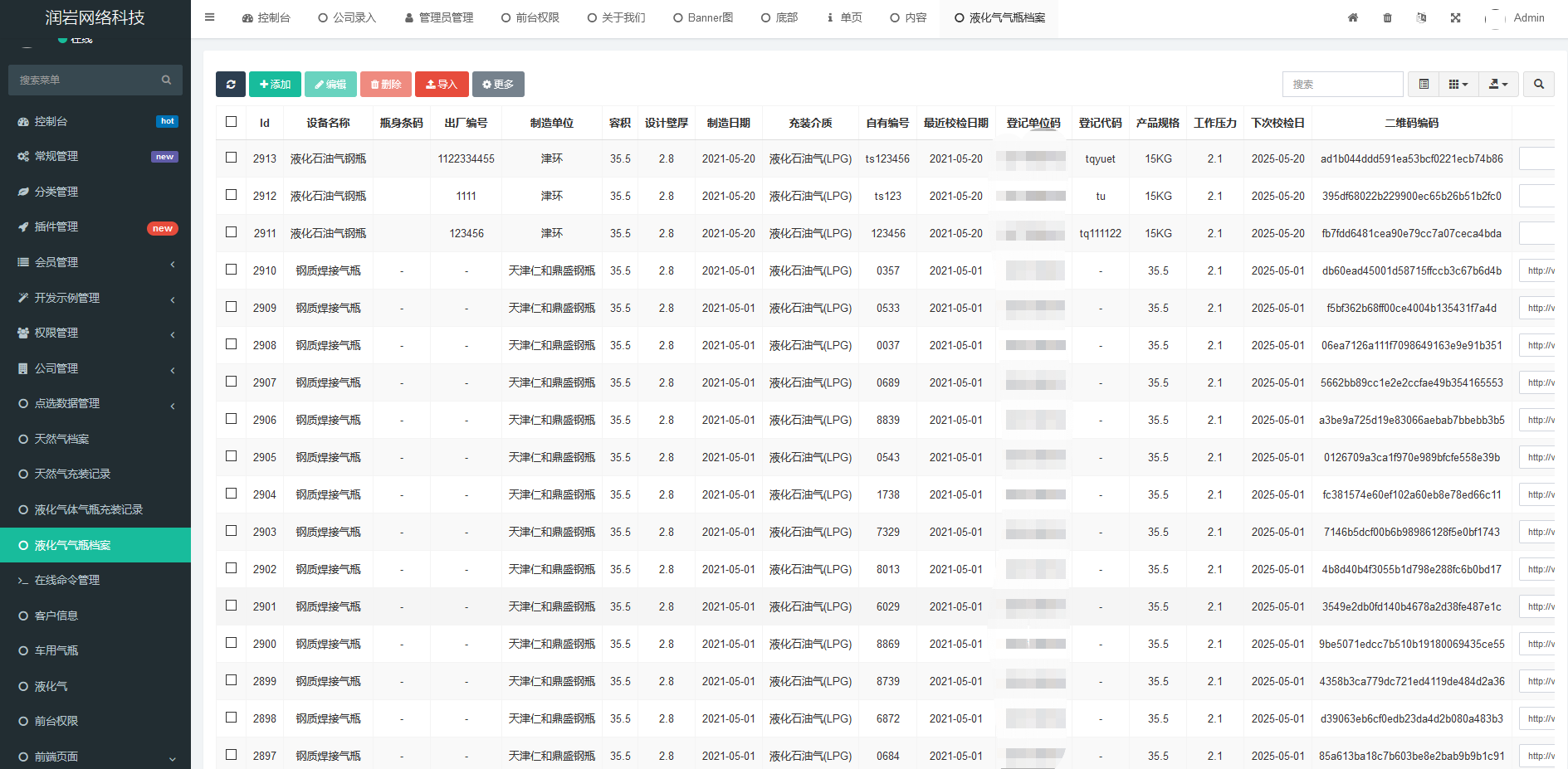Click the green 添加 button

(x=275, y=84)
